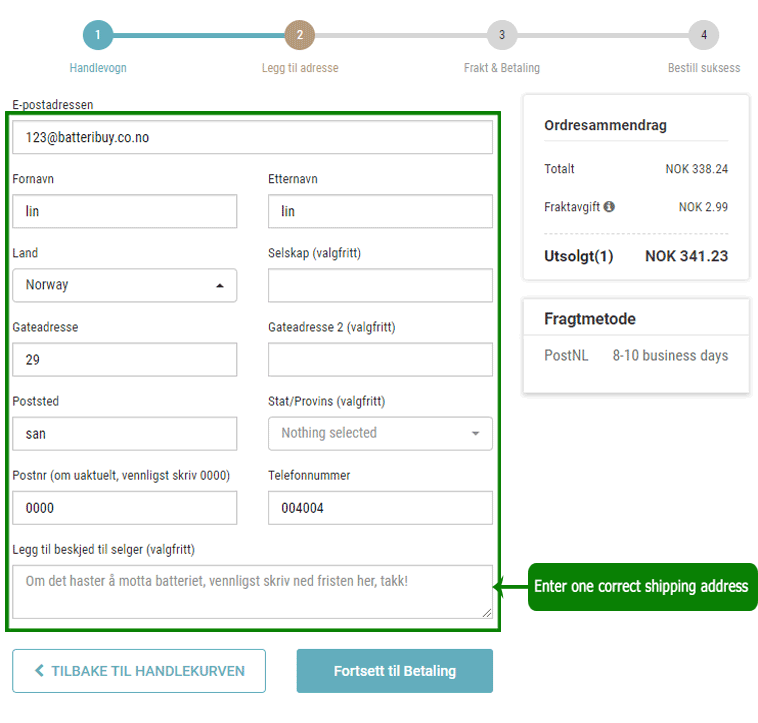
Task: Click the Fraktavgift info icon
Action: [609, 207]
